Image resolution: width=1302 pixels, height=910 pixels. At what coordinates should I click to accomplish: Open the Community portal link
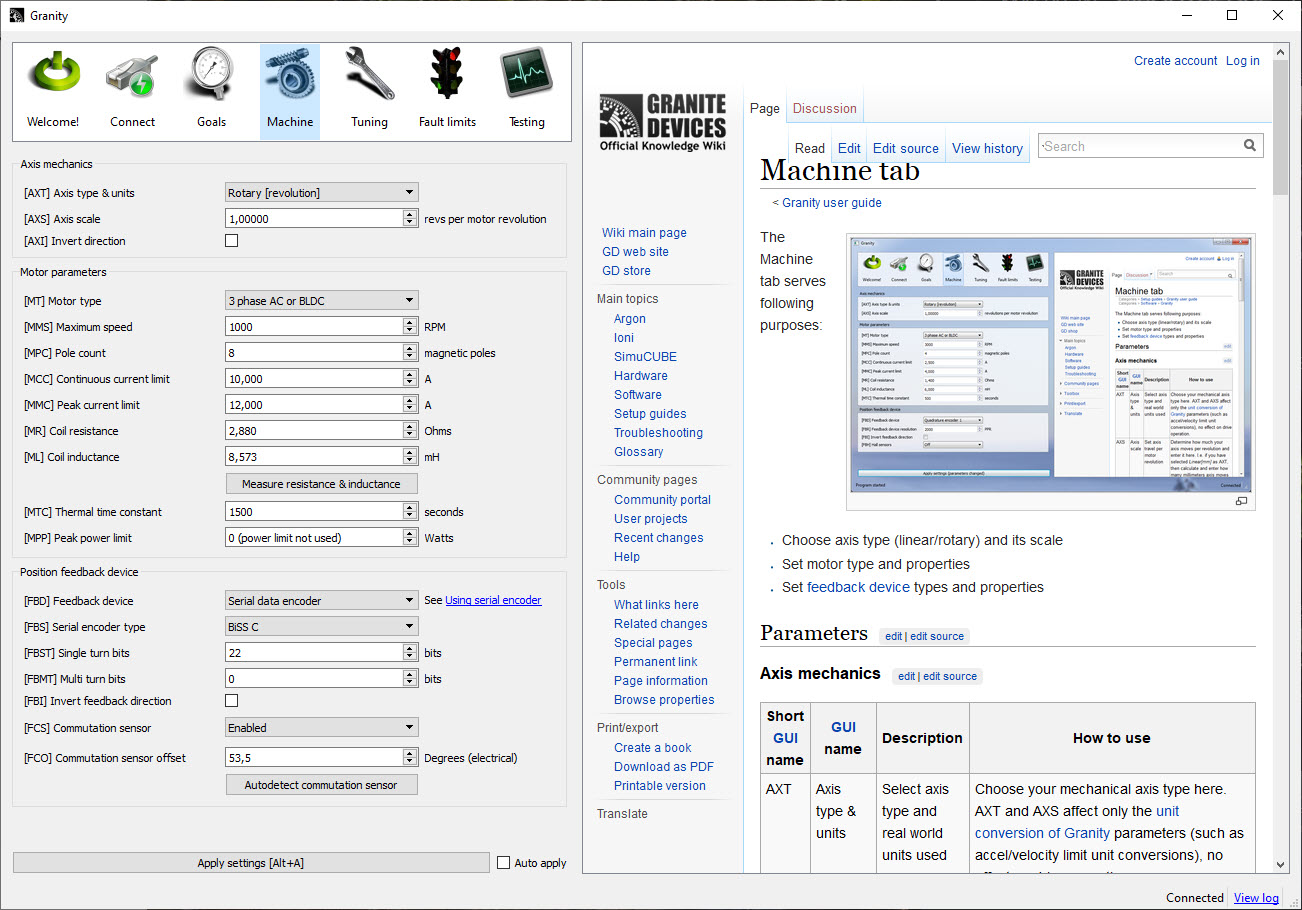(662, 500)
